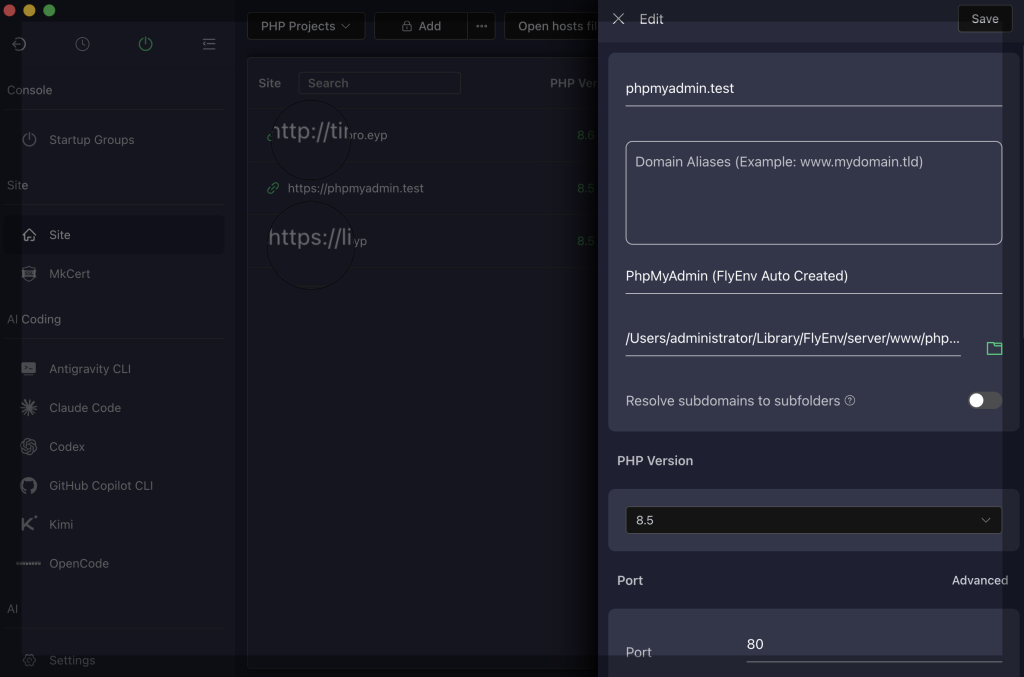Viewport: 1024px width, 677px height.
Task: Toggle Resolve subdomains to subfolders switch
Action: (x=985, y=401)
